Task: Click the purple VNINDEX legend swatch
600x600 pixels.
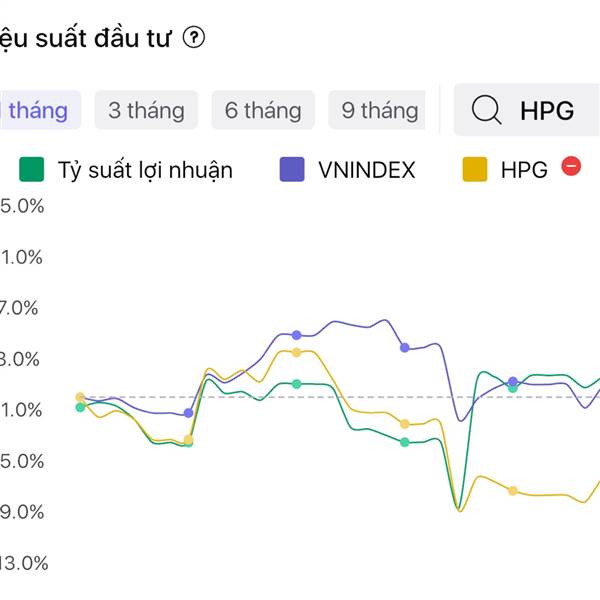Action: [292, 170]
